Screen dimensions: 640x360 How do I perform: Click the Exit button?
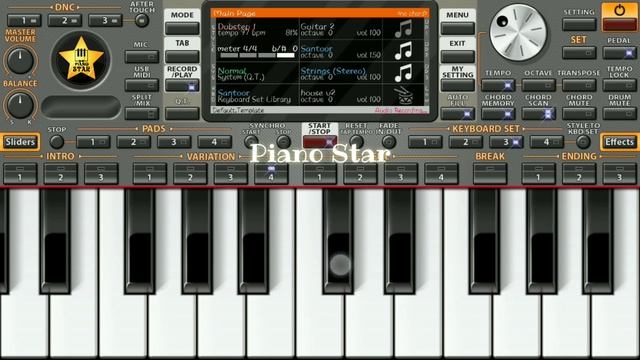(x=458, y=56)
